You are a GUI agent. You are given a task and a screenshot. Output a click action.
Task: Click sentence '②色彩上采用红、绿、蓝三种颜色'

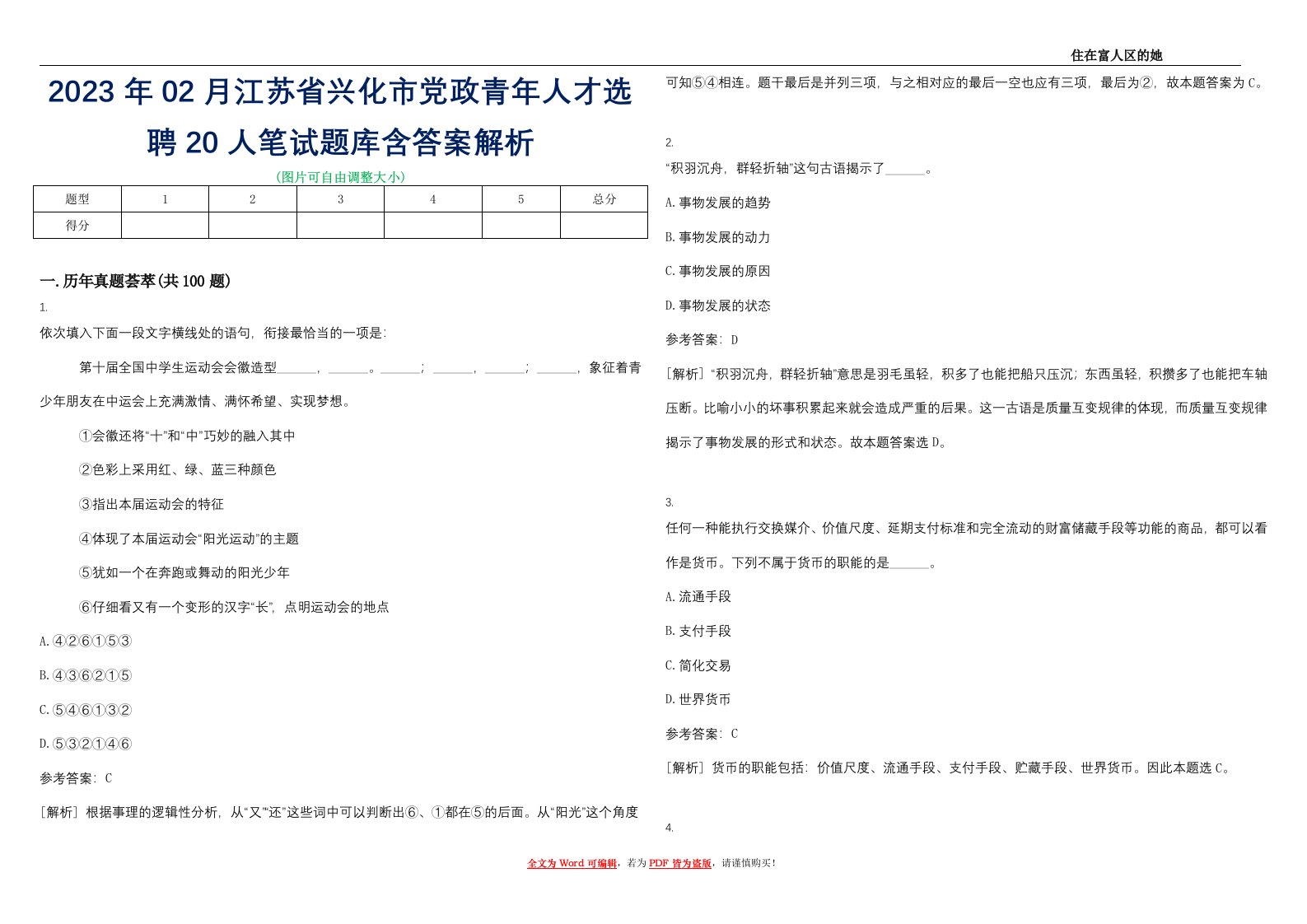coord(177,469)
